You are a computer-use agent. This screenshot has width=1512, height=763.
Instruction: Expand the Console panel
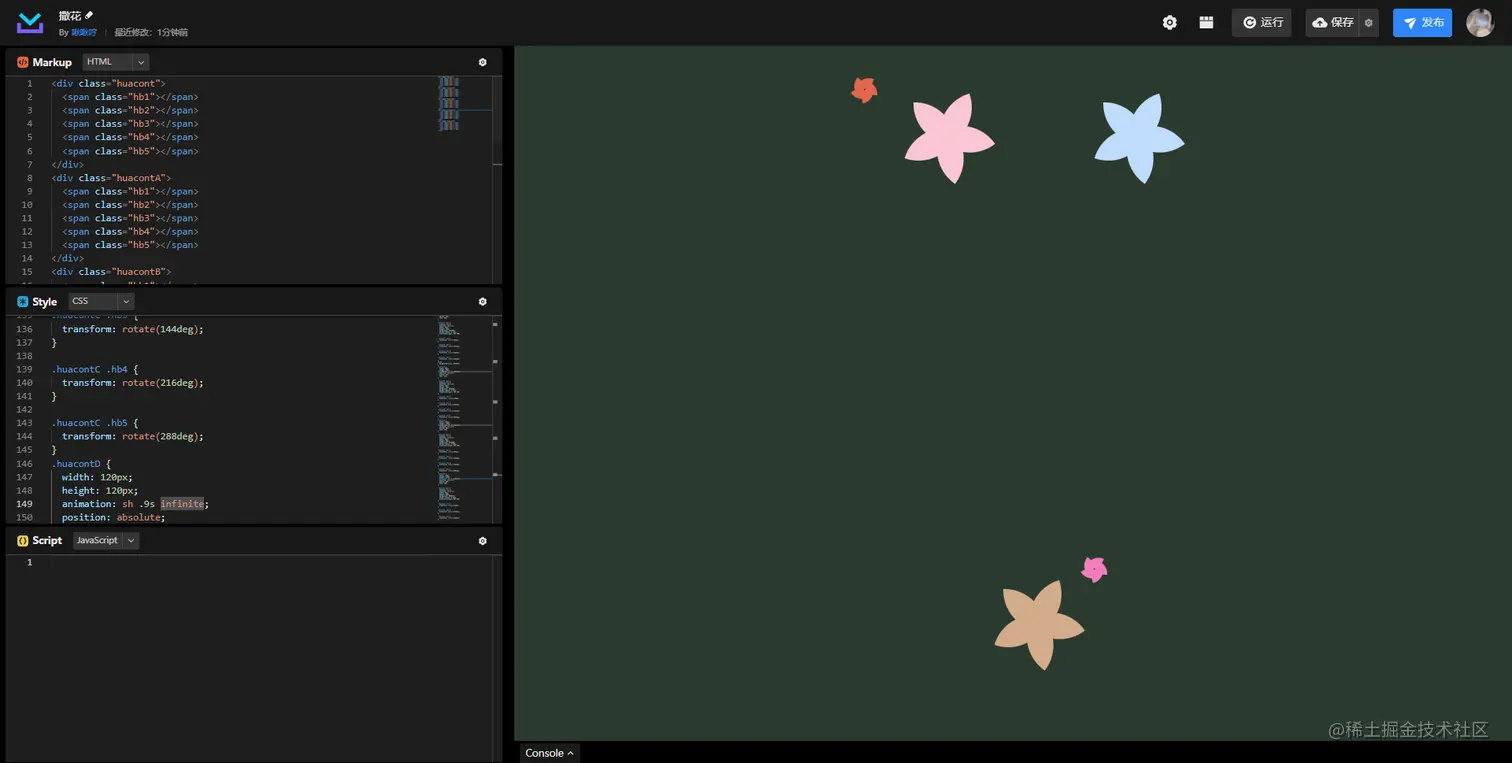[550, 753]
